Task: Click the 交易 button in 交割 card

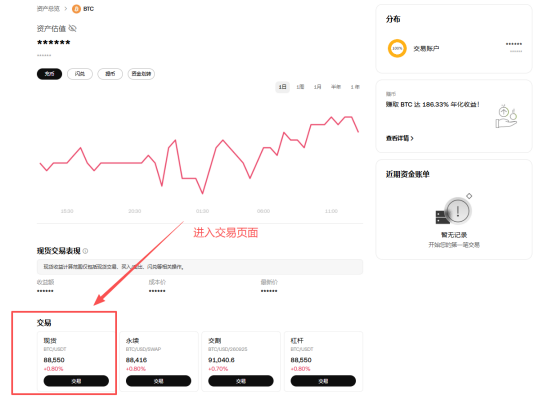Action: 241,381
